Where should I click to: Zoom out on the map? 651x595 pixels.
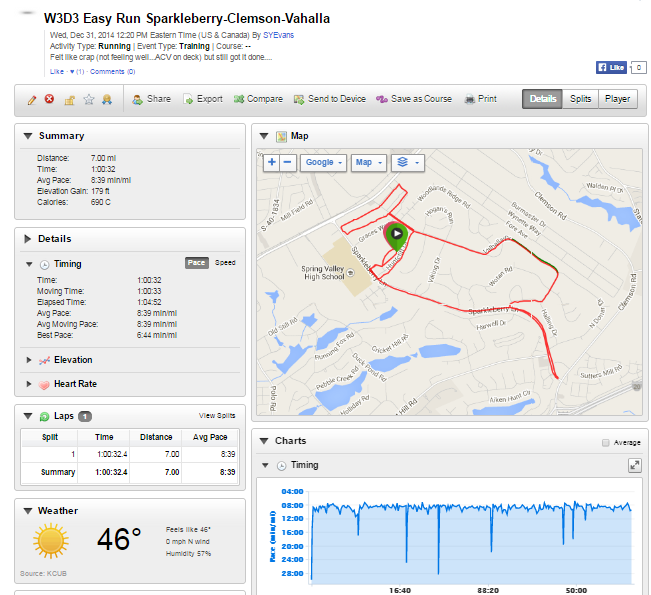(287, 162)
